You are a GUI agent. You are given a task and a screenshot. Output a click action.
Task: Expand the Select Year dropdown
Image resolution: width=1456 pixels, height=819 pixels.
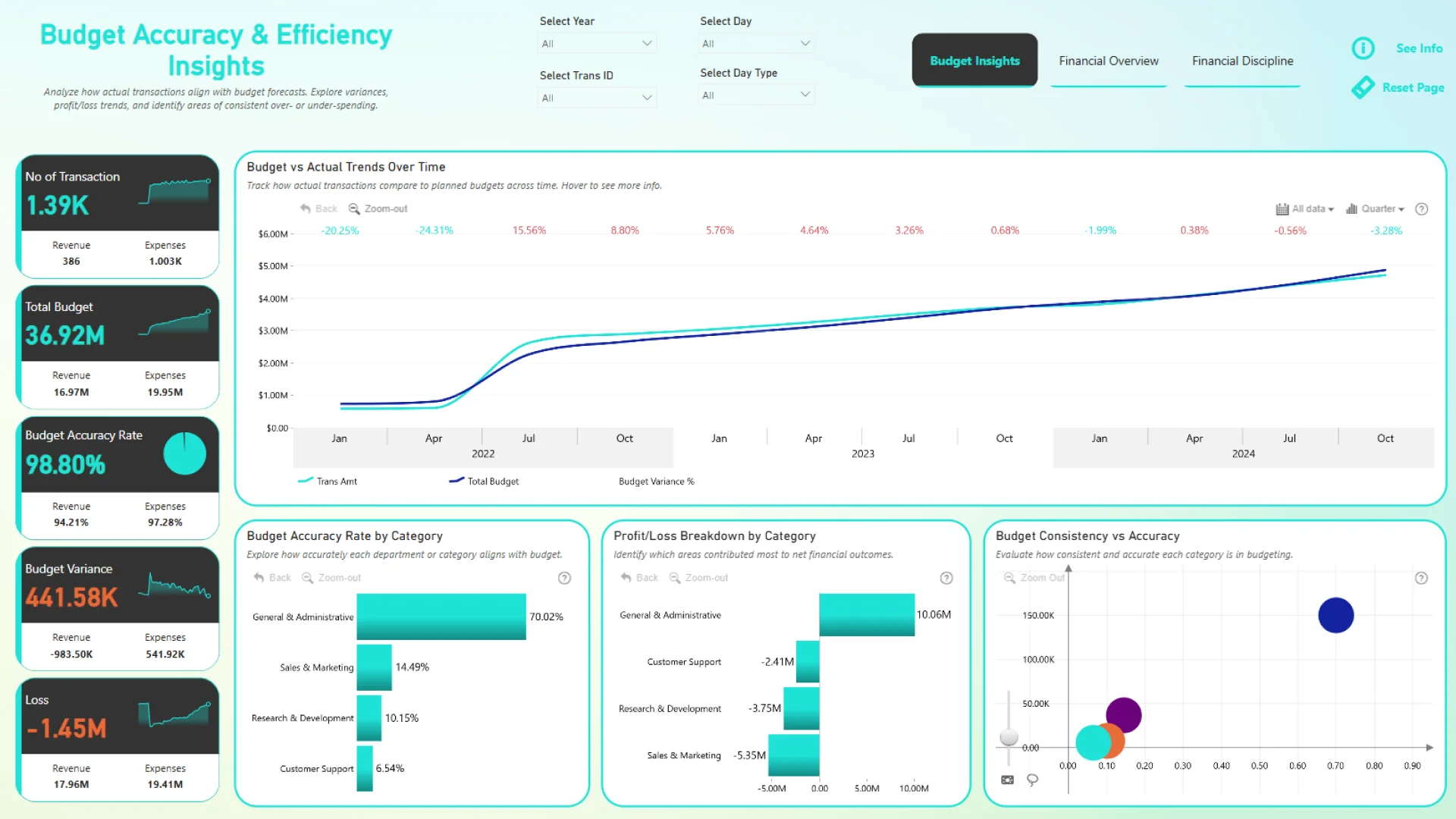pyautogui.click(x=596, y=44)
